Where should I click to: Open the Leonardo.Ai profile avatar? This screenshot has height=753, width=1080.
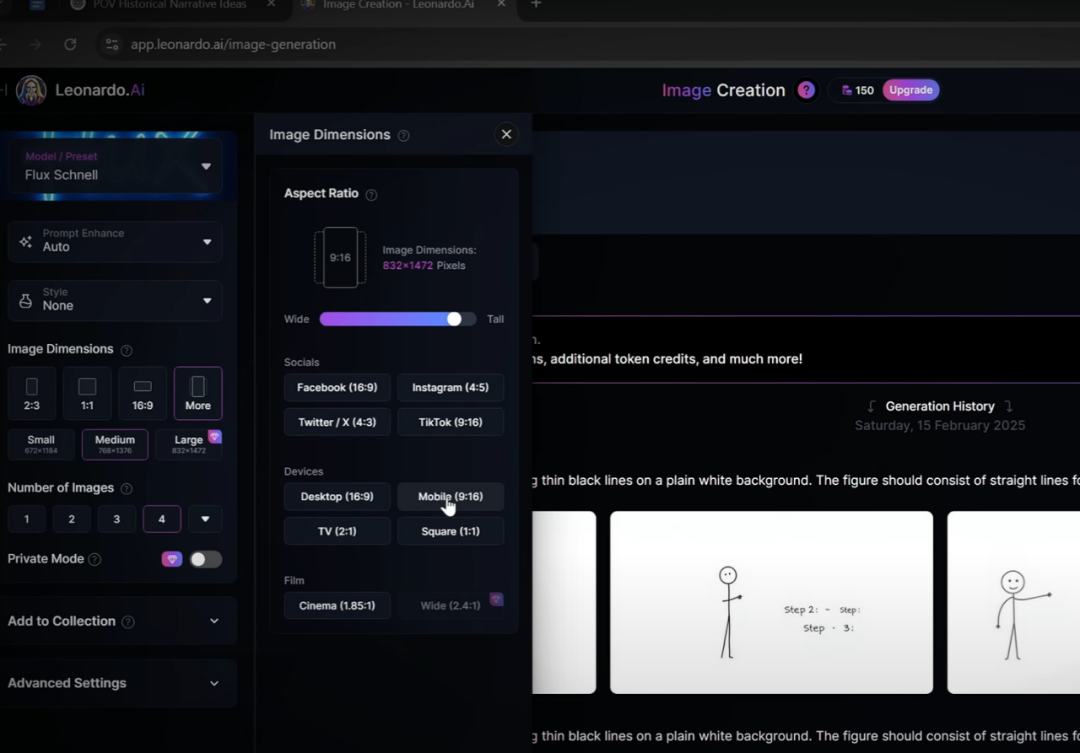(31, 90)
